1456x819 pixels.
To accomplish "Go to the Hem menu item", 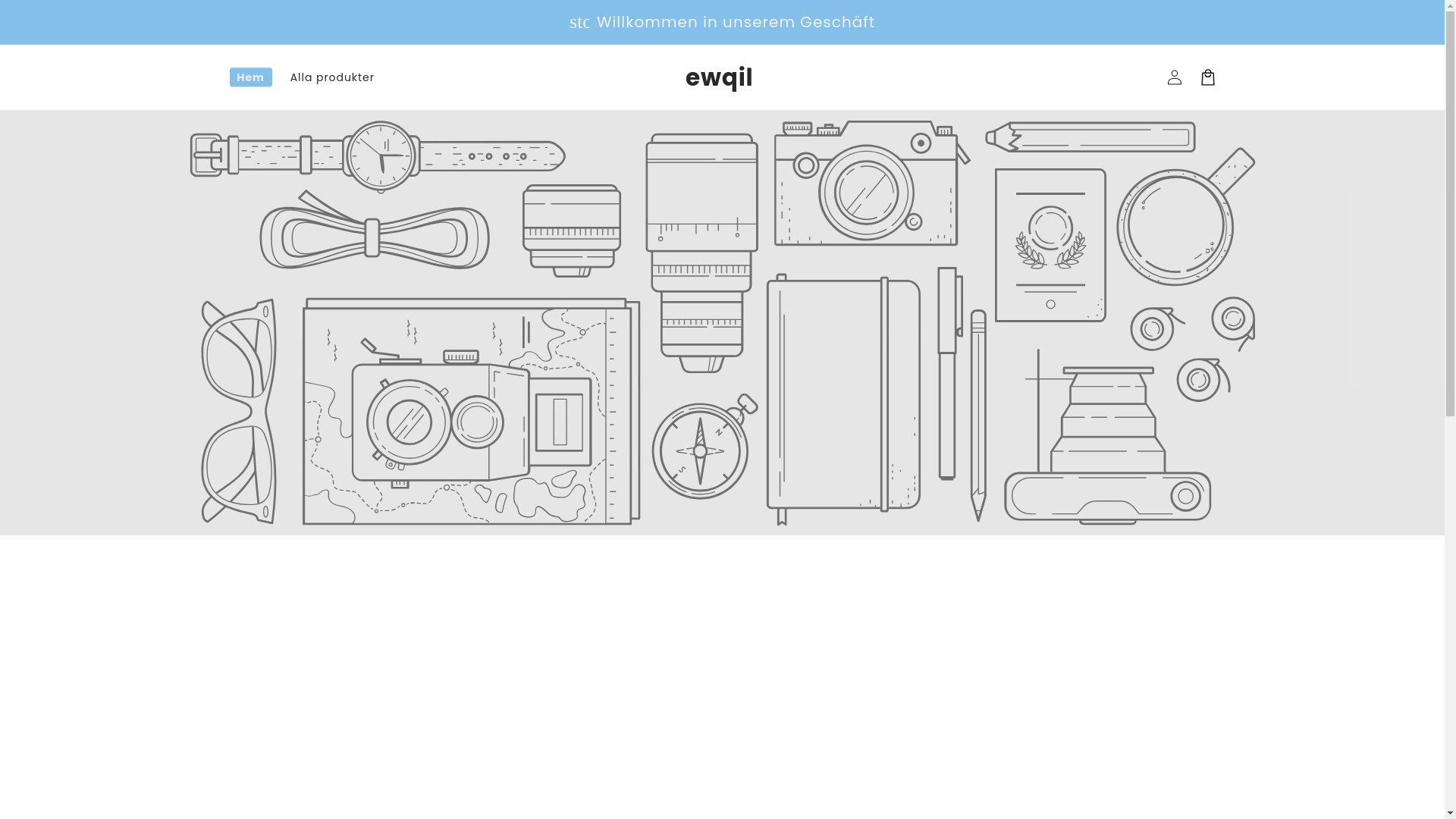I will (250, 77).
